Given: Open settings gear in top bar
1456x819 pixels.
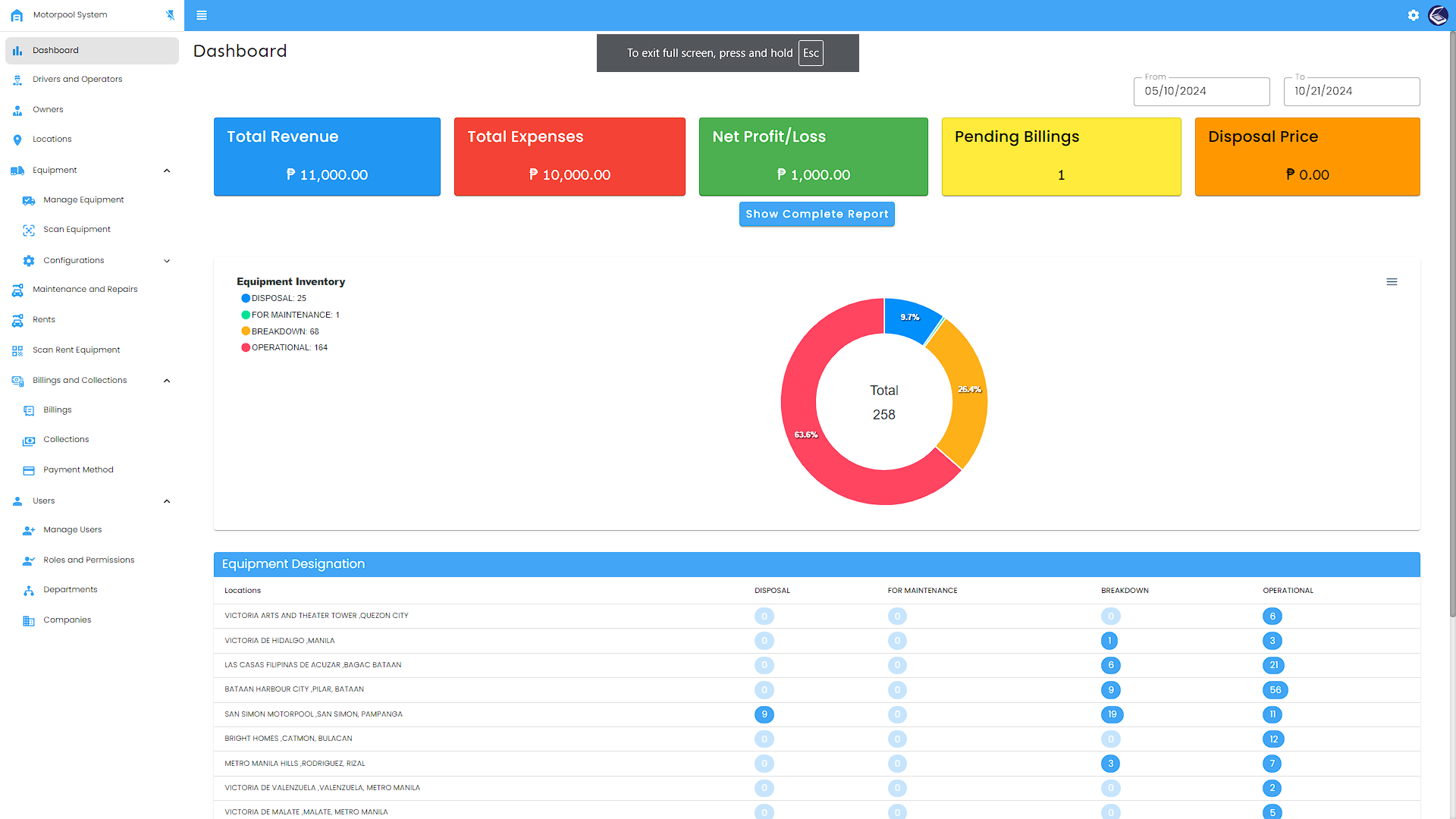Looking at the screenshot, I should [x=1414, y=15].
